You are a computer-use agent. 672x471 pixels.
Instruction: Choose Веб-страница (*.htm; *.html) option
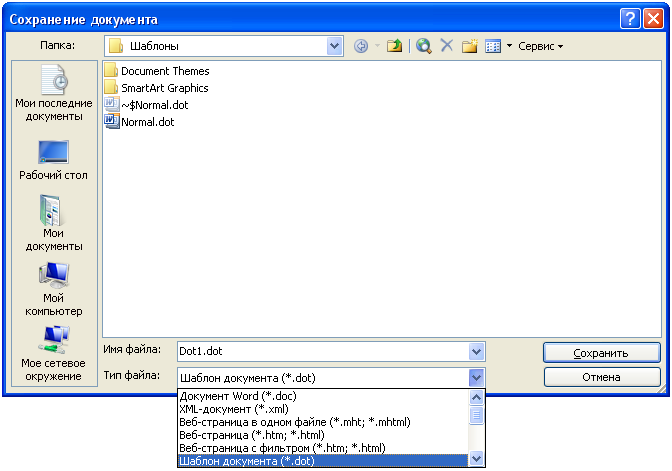click(x=323, y=435)
